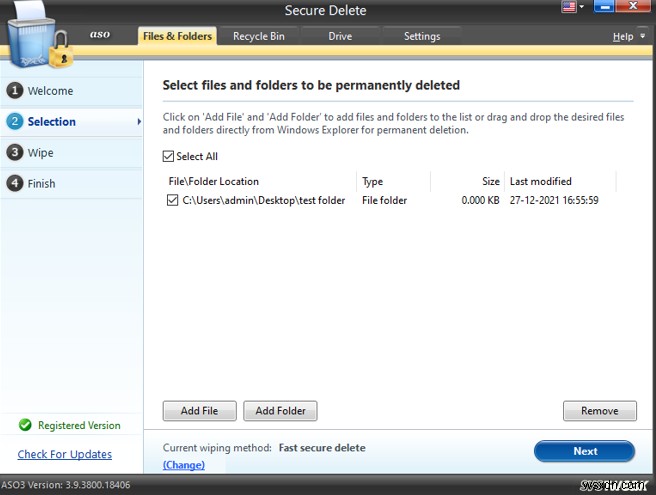
Task: Click the aso brand label
Action: 100,34
